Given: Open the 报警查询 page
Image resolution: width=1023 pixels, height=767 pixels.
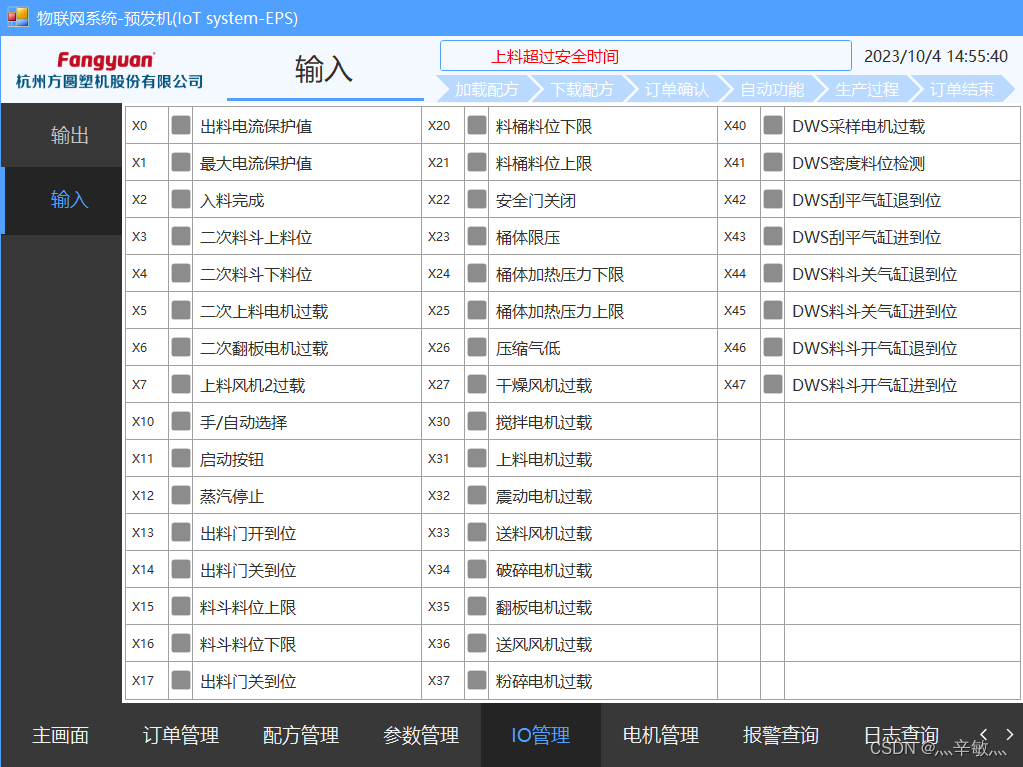Looking at the screenshot, I should [x=781, y=735].
